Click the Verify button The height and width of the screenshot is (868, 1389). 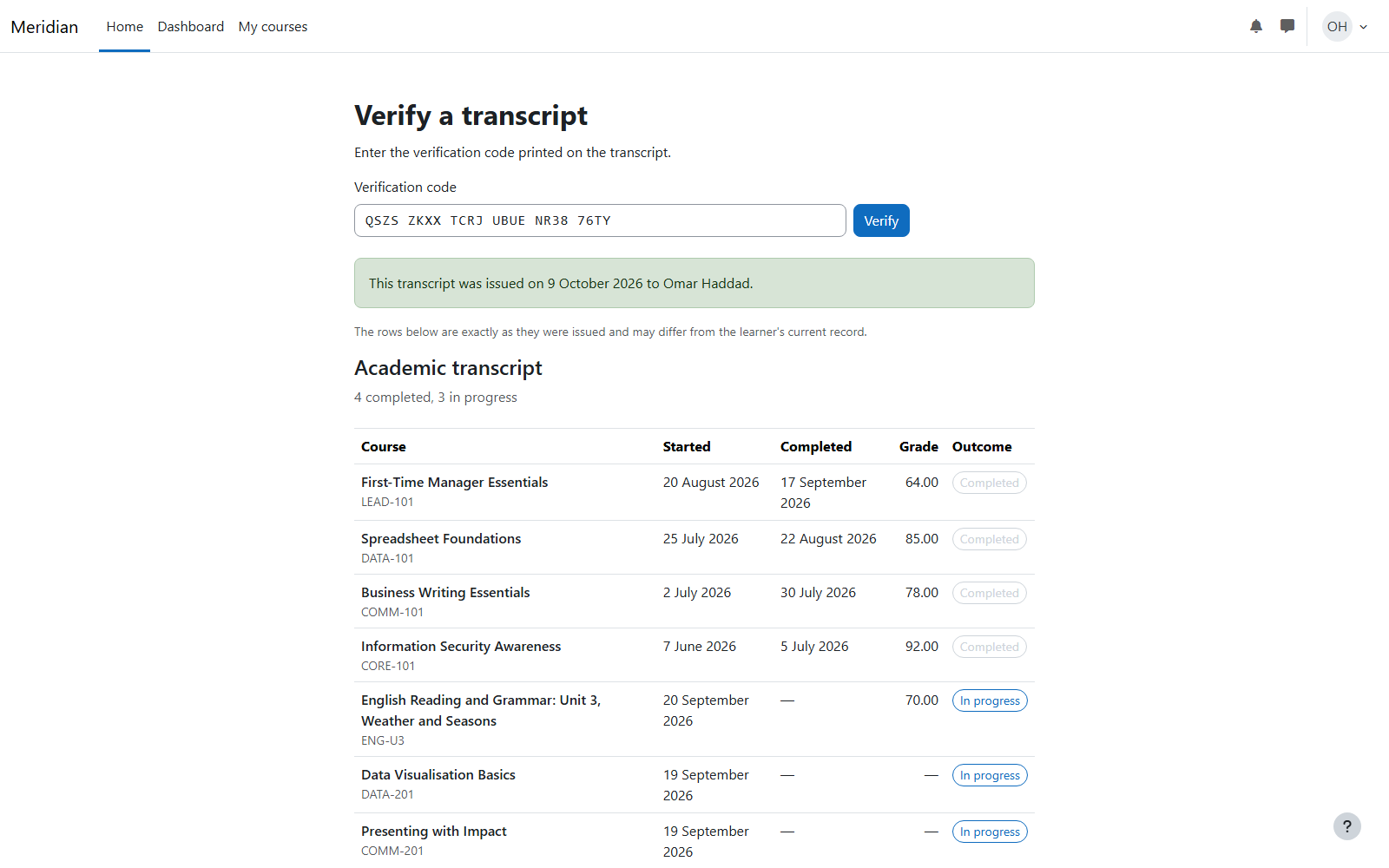coord(881,220)
